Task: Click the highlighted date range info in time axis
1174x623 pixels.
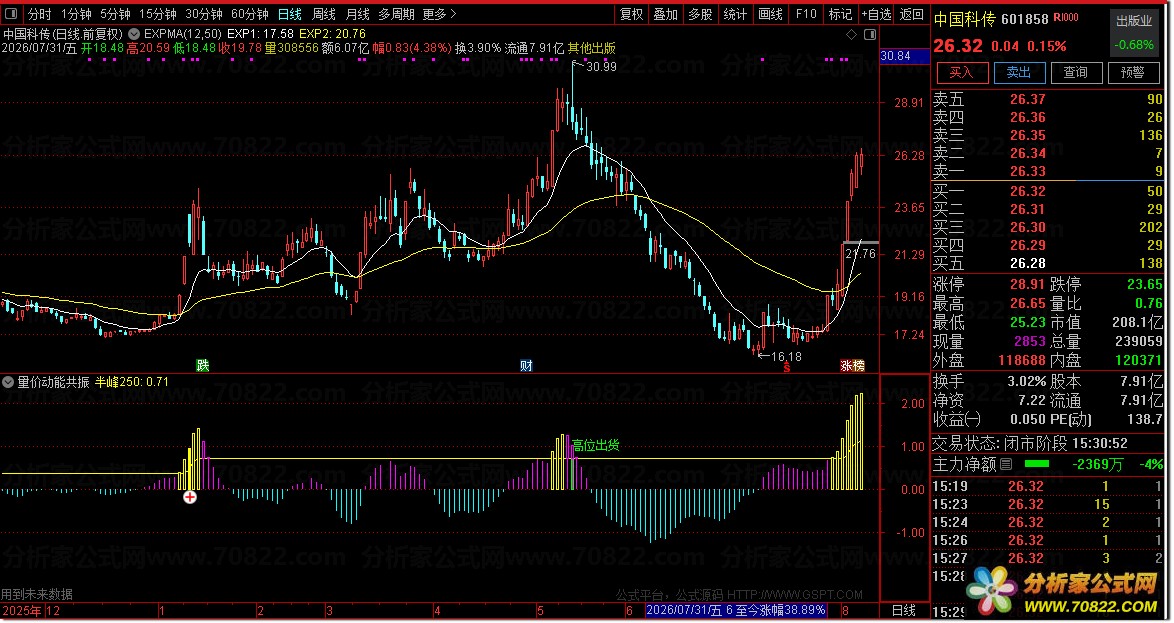Action: (x=736, y=610)
